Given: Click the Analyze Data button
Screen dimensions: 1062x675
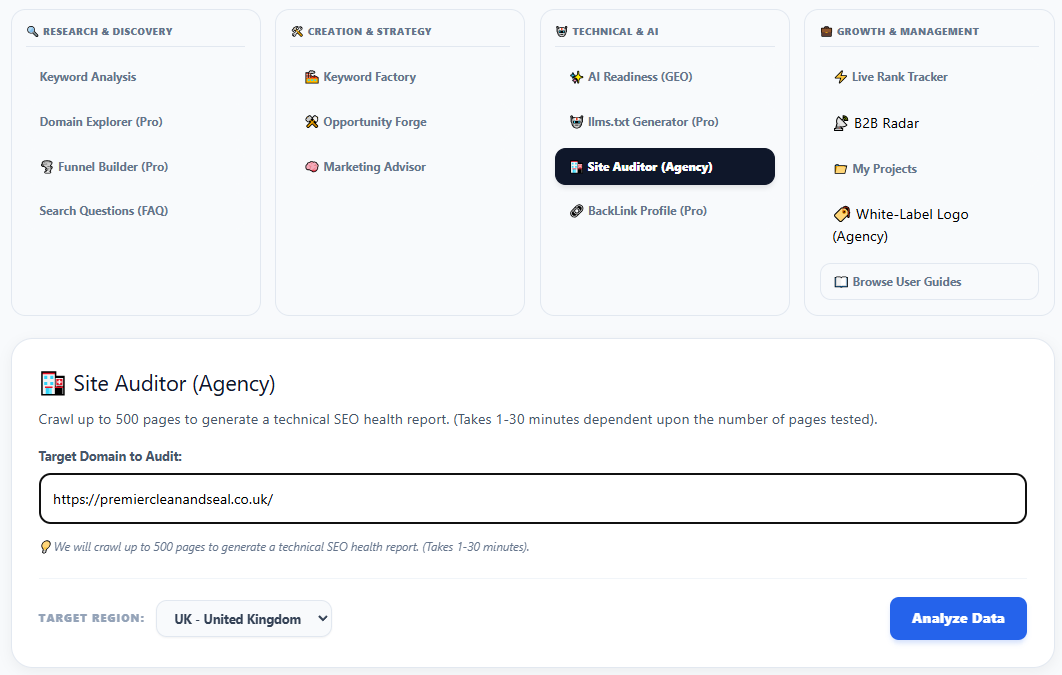Looking at the screenshot, I should point(958,618).
